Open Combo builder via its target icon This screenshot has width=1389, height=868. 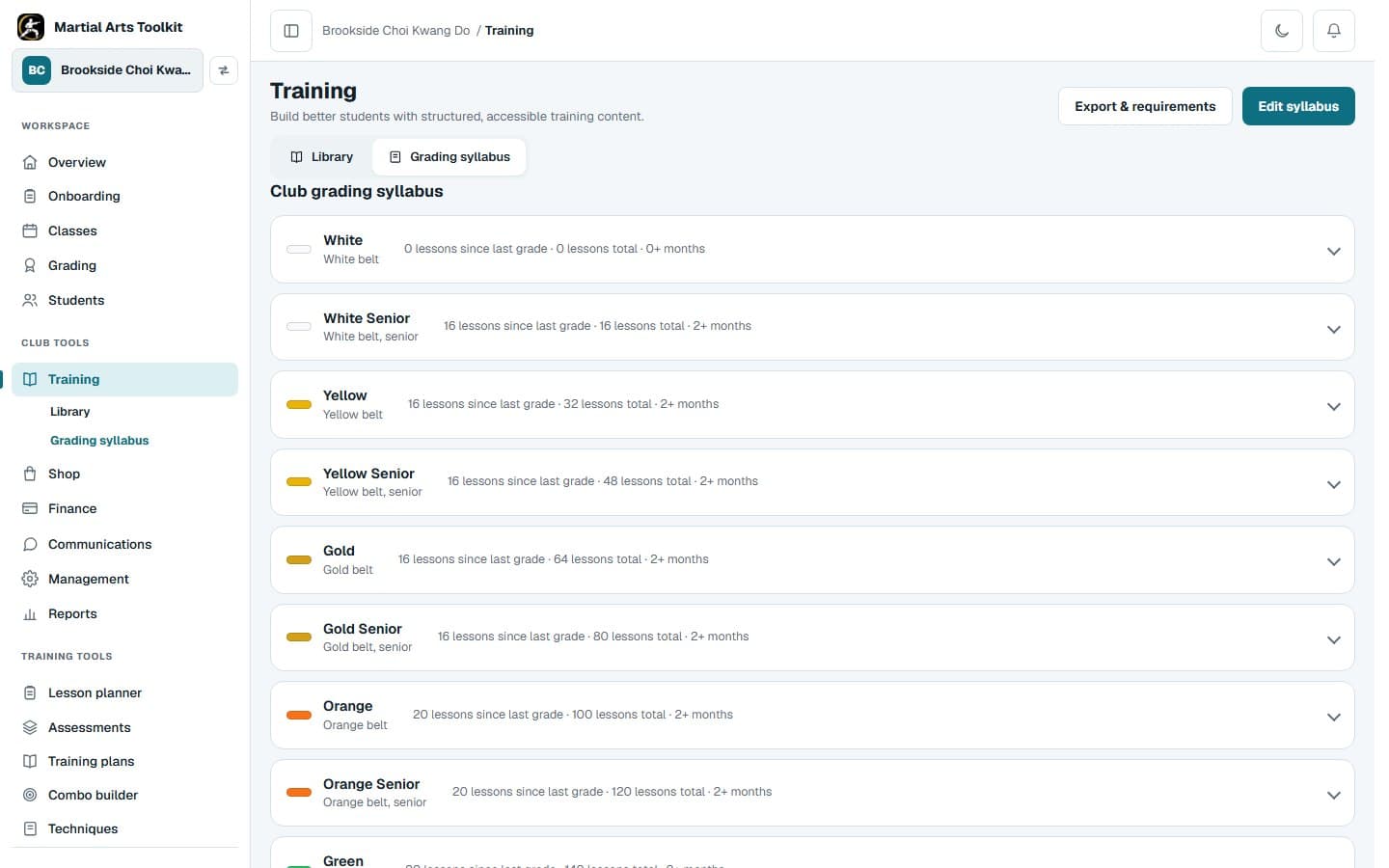click(x=30, y=795)
